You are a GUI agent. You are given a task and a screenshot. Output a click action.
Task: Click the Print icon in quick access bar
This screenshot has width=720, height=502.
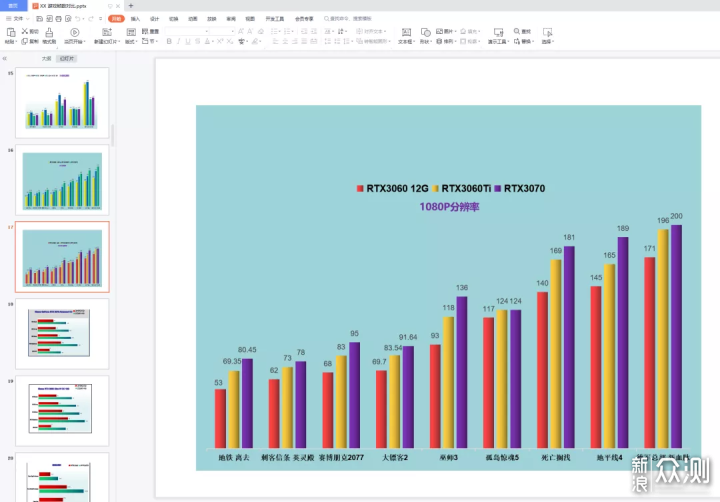(x=58, y=19)
